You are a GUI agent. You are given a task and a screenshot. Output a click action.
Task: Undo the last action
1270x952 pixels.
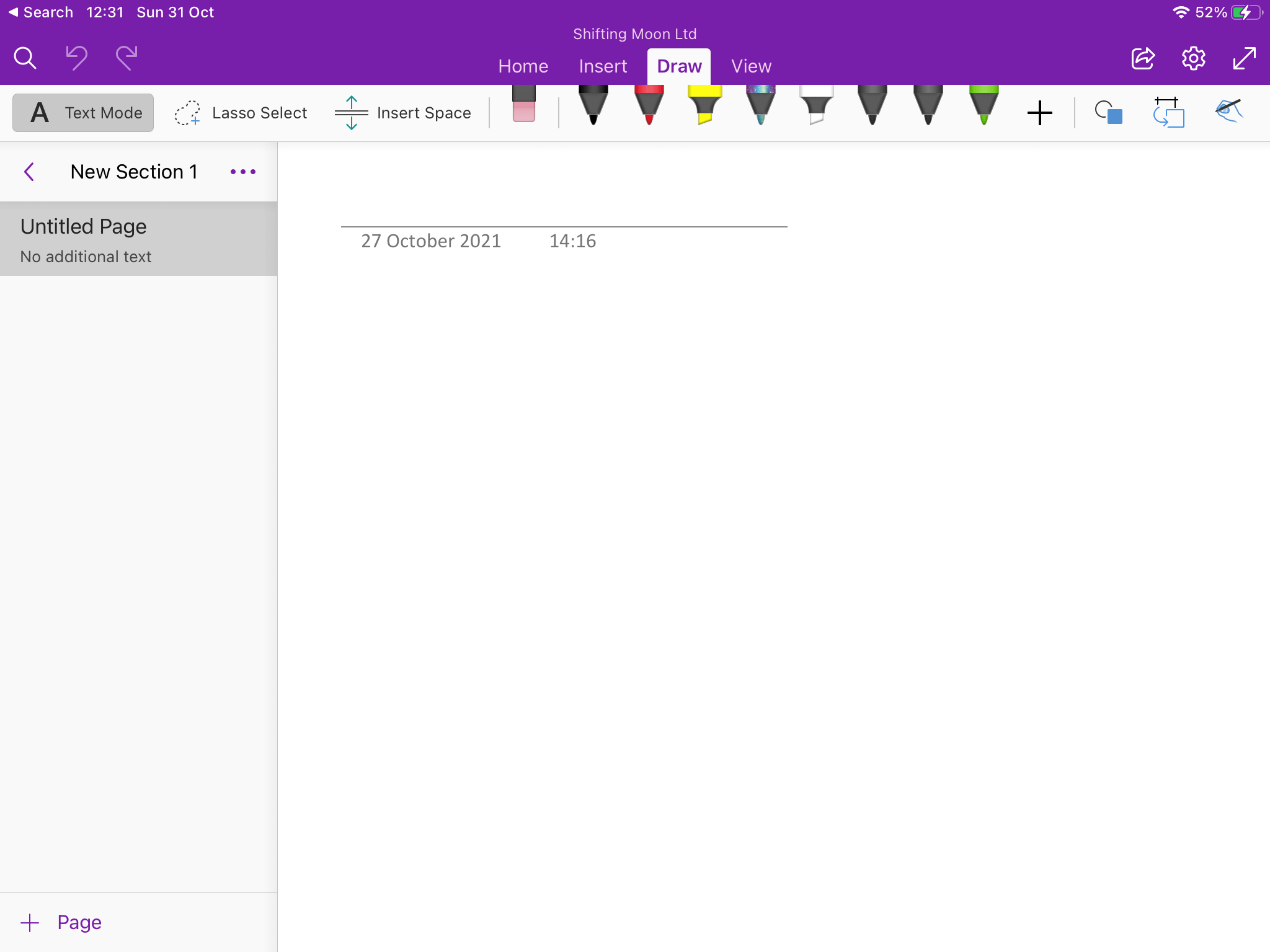click(x=77, y=58)
